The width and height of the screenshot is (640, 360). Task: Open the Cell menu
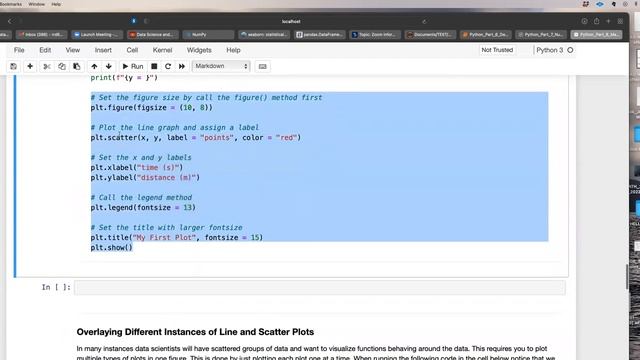tap(132, 50)
